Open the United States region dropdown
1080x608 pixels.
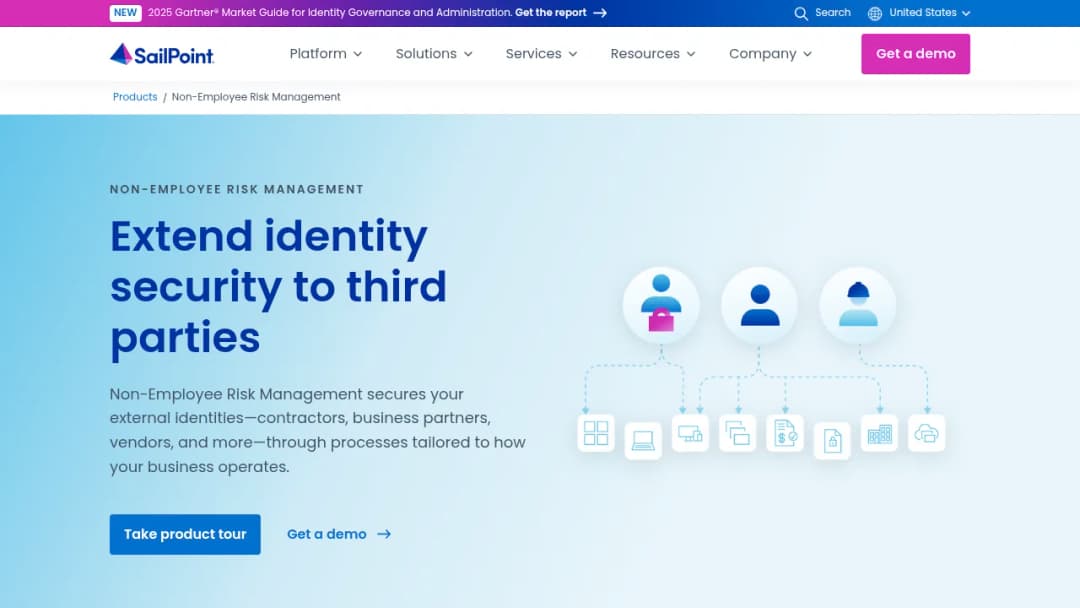920,13
